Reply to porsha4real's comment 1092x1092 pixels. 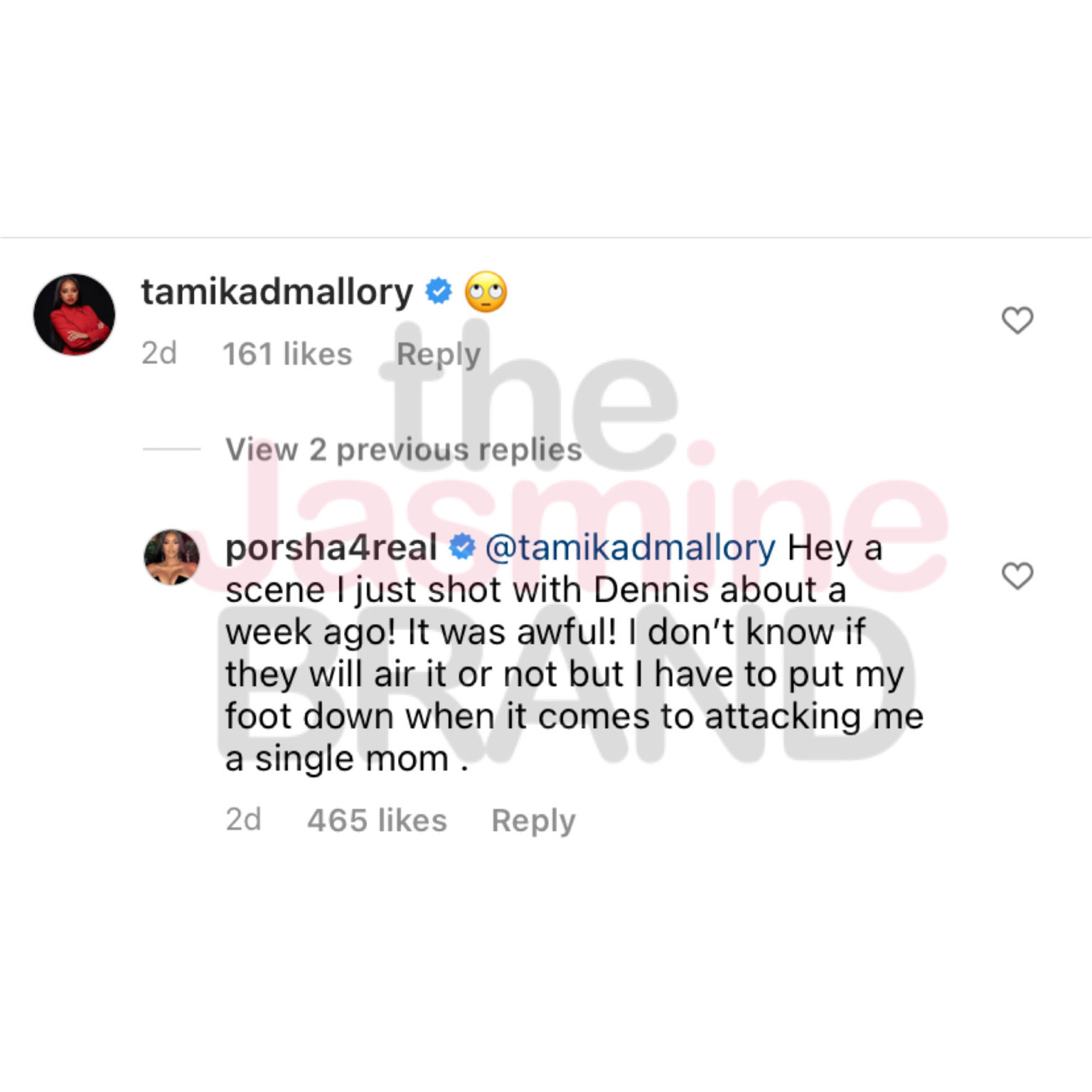(533, 820)
